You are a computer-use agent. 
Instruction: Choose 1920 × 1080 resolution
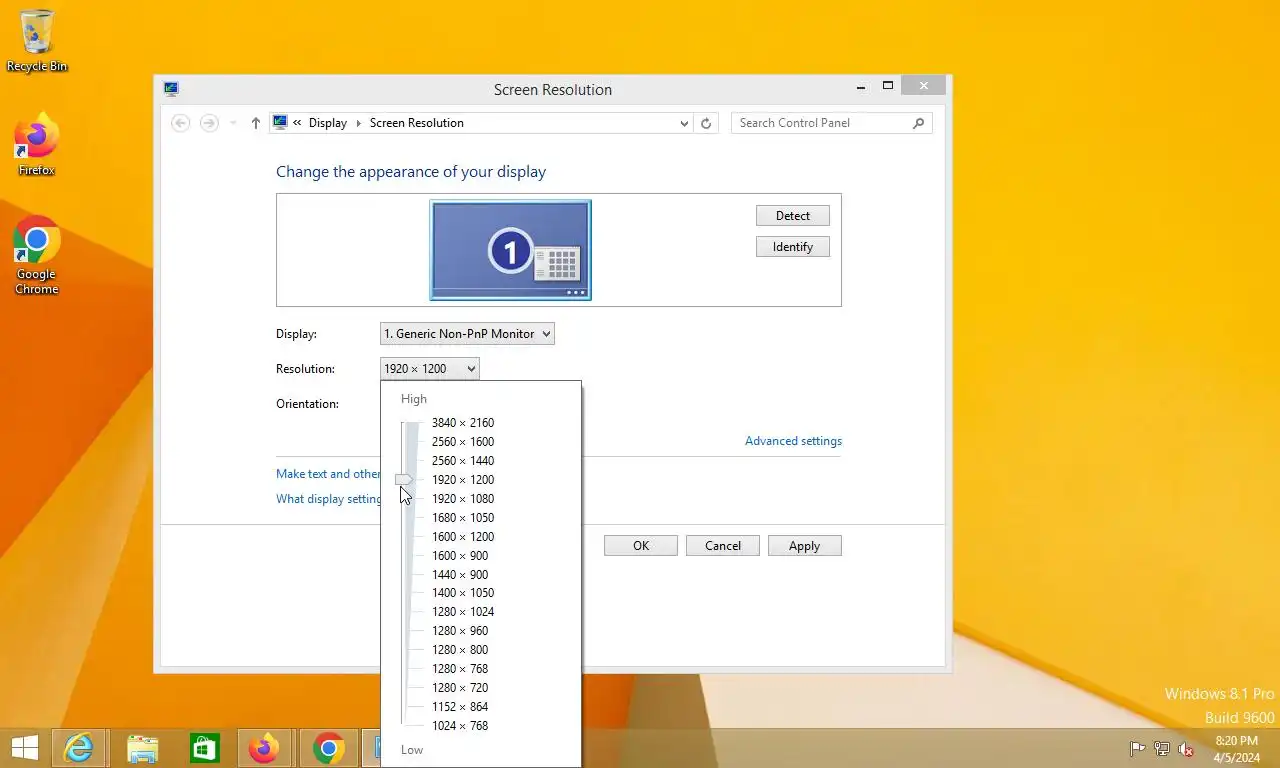click(x=463, y=499)
